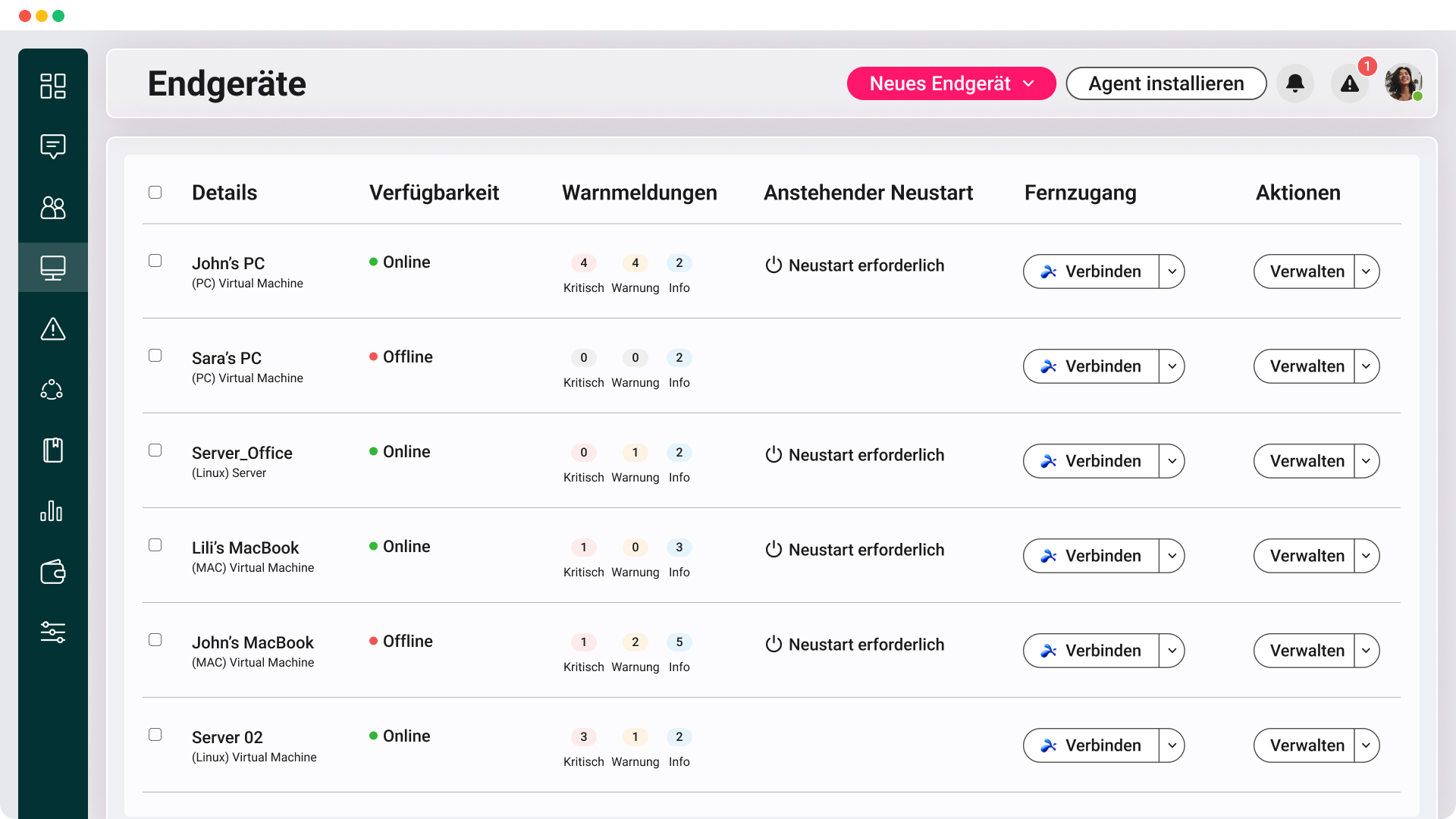Select the bar chart reports icon
The width and height of the screenshot is (1456, 819).
[52, 510]
